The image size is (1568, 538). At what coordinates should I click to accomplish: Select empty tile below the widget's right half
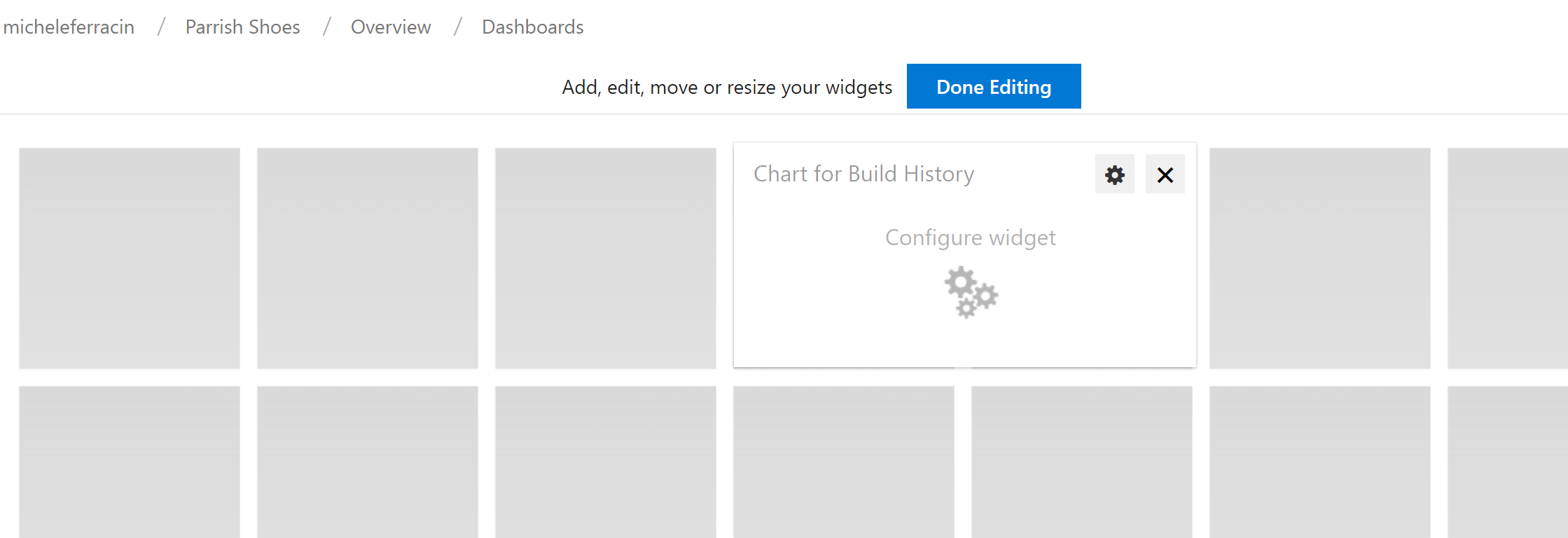1082,462
